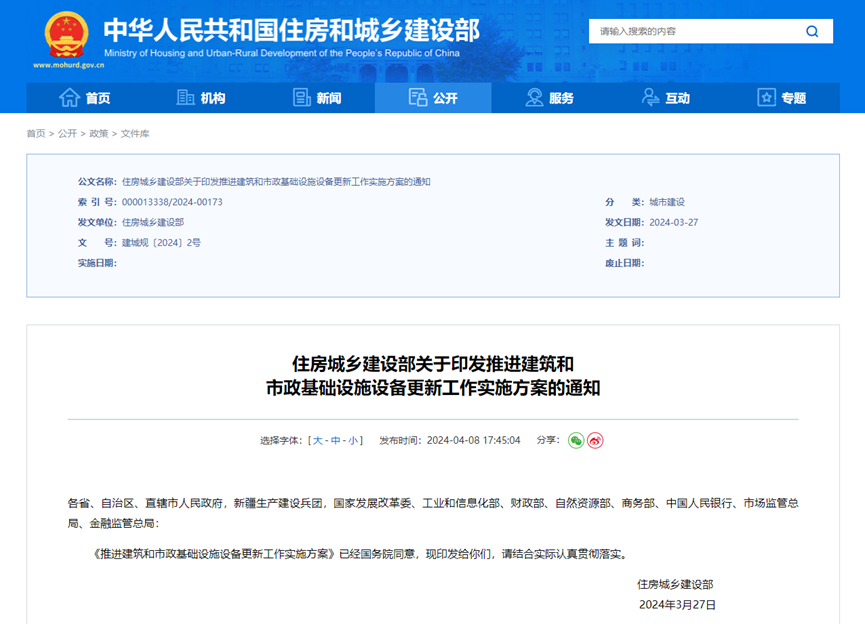Open the 新闻 navigation tab
The width and height of the screenshot is (865, 624).
tap(317, 98)
